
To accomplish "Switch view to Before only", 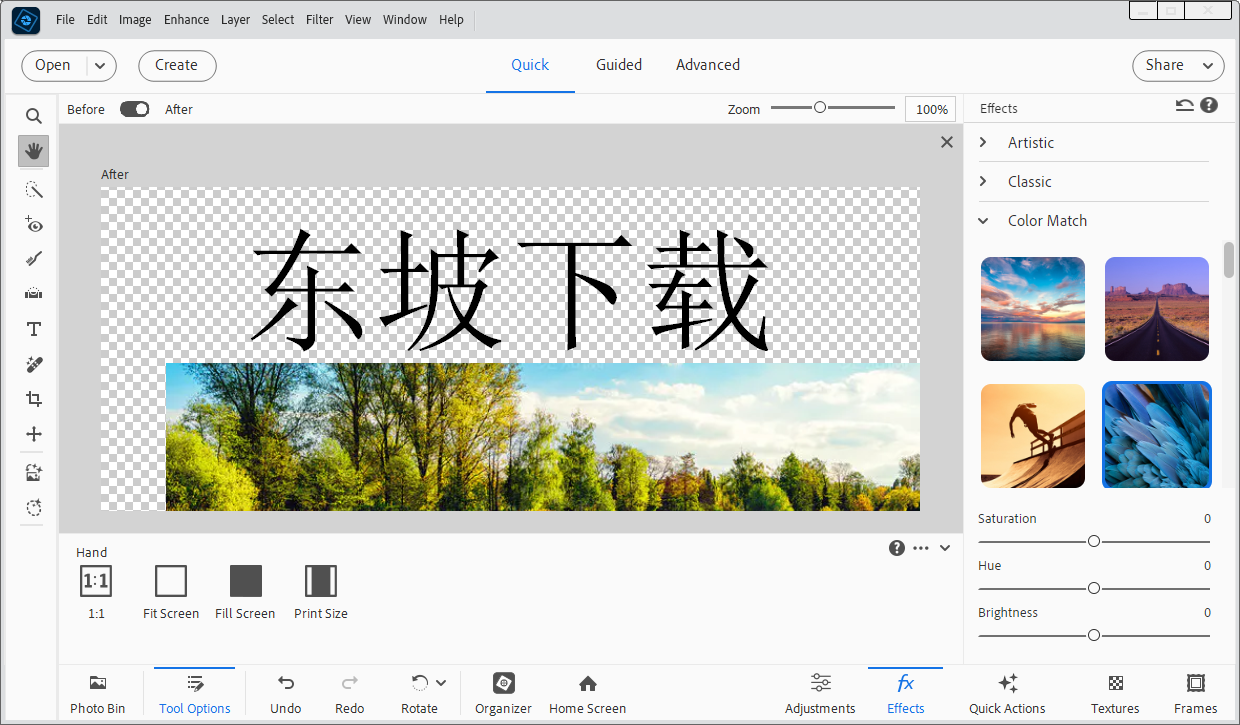I will pos(86,109).
